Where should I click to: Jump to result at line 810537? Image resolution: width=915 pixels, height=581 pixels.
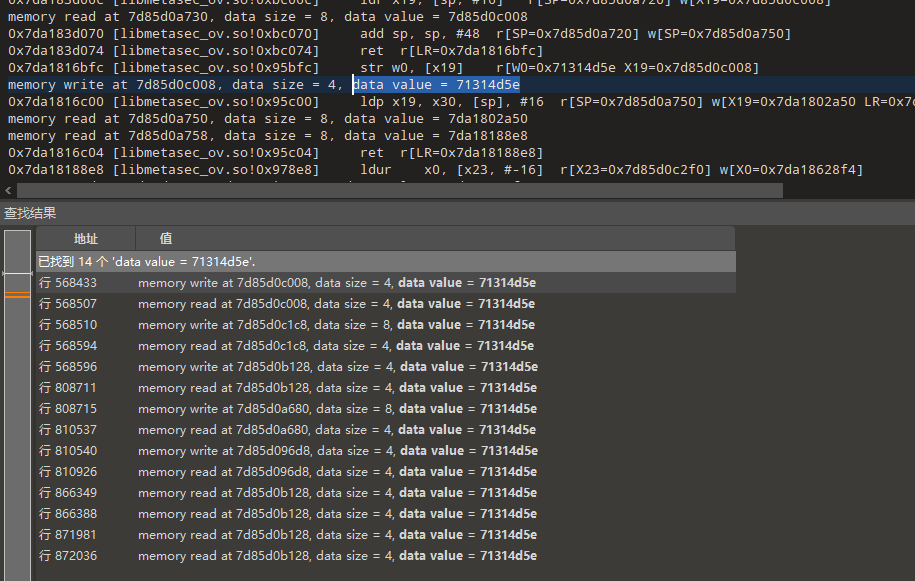(x=68, y=430)
